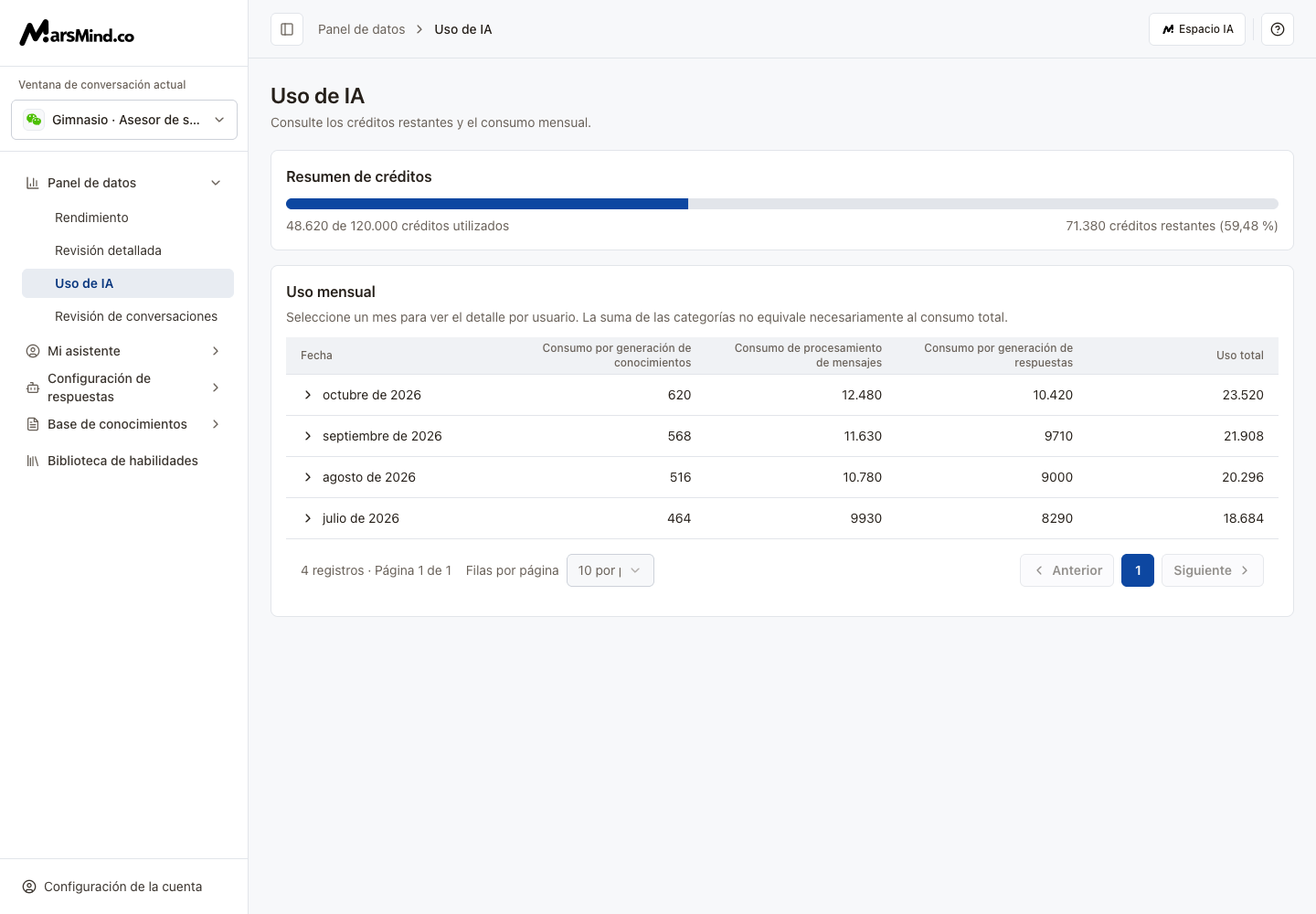Click the Espacio IA button
The height and width of the screenshot is (914, 1316).
point(1197,29)
